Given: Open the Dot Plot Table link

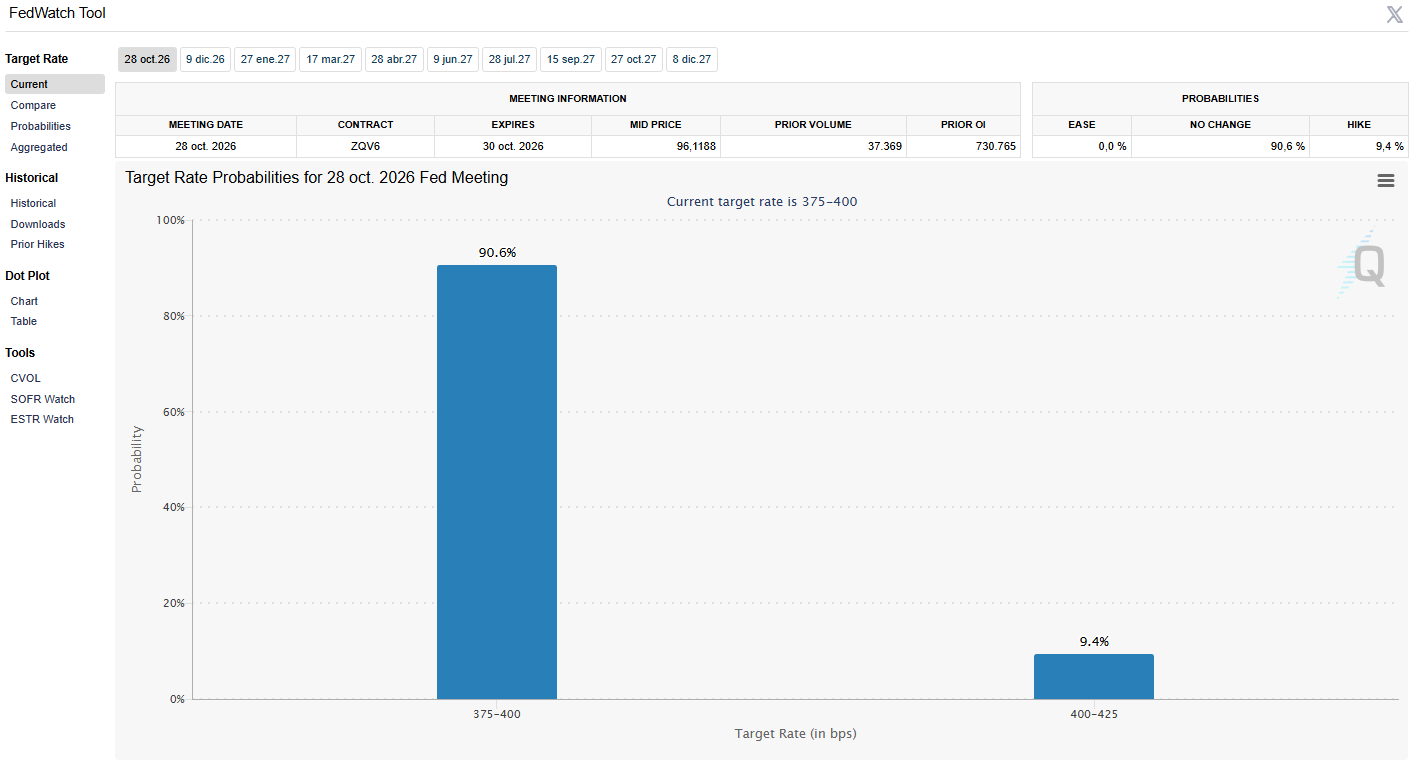Looking at the screenshot, I should click(24, 321).
